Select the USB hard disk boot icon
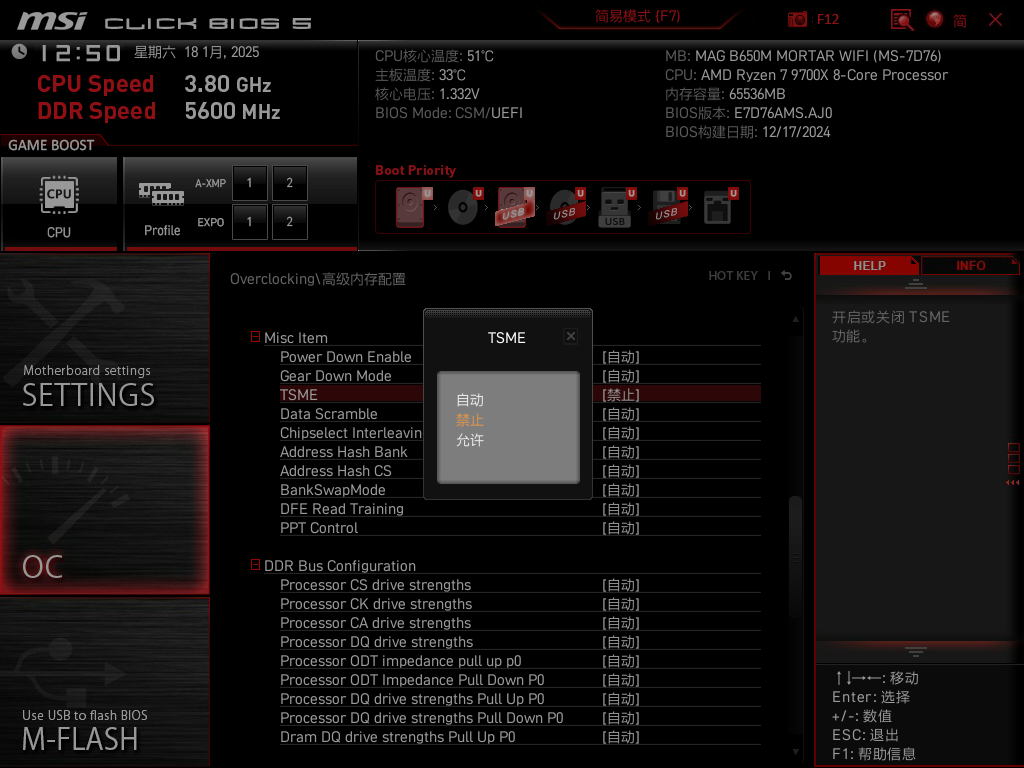1024x768 pixels. [x=515, y=207]
